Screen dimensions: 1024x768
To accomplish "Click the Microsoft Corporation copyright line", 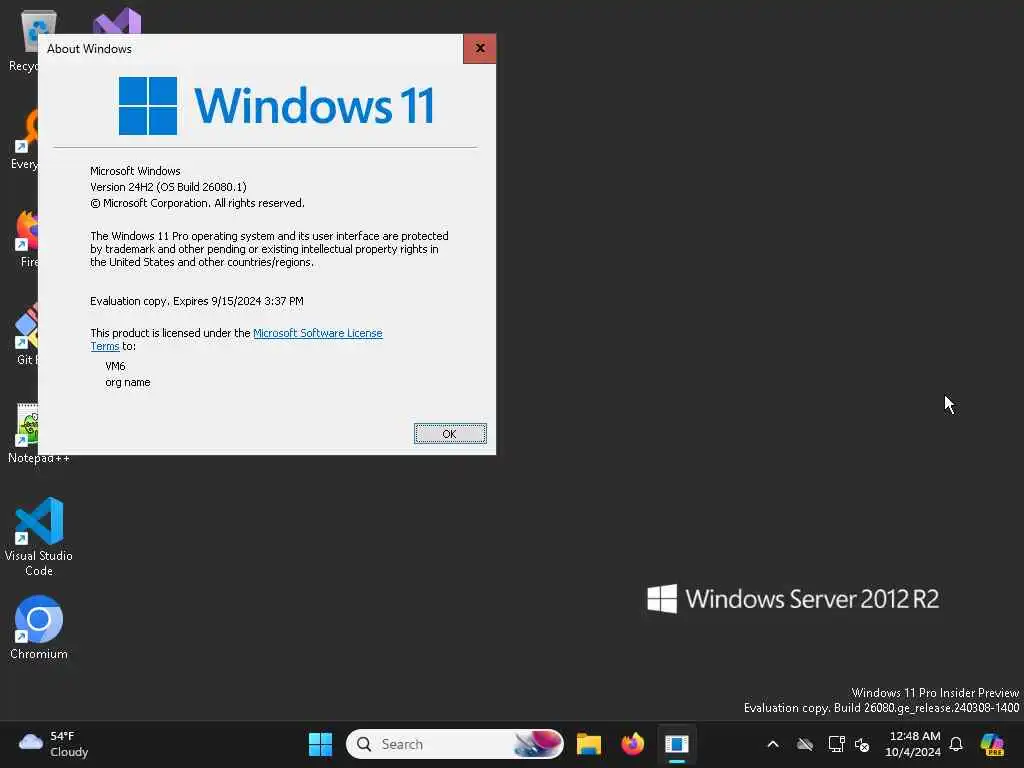I will coord(197,203).
